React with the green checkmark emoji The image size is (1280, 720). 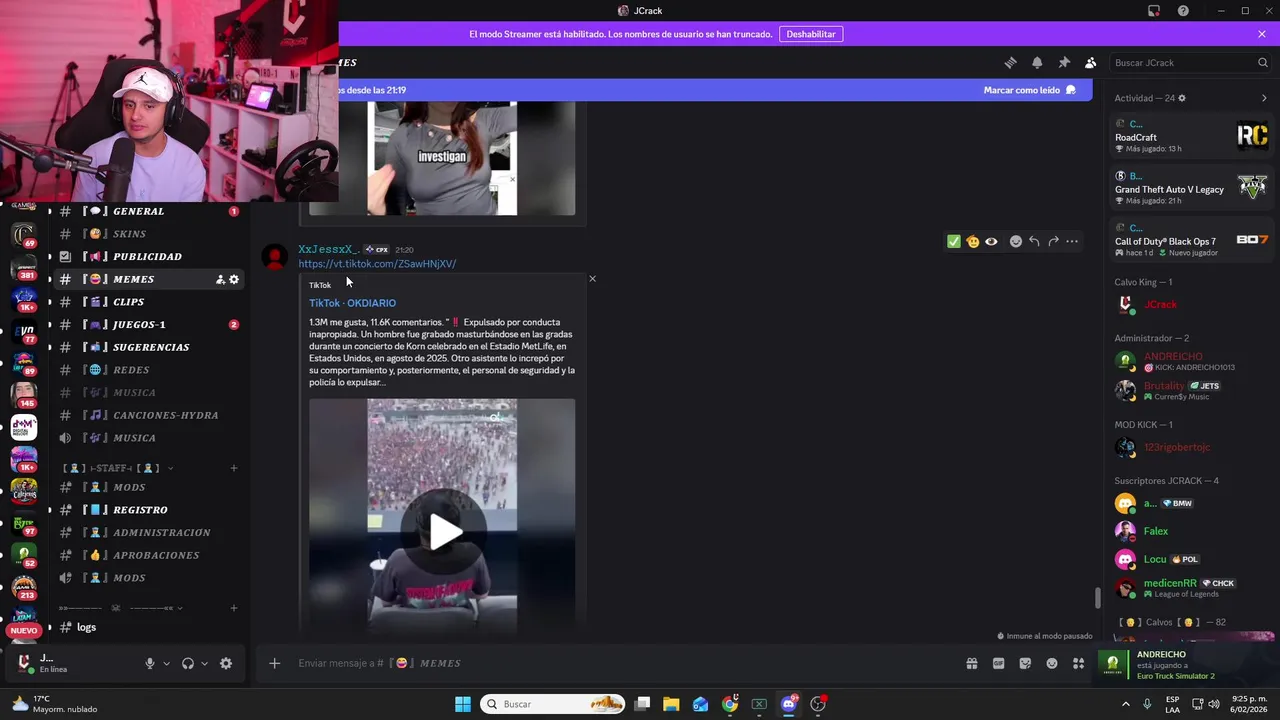954,241
